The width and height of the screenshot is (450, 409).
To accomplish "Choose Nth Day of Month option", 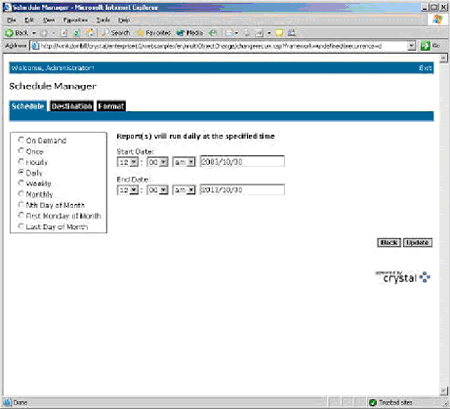I will [21, 205].
